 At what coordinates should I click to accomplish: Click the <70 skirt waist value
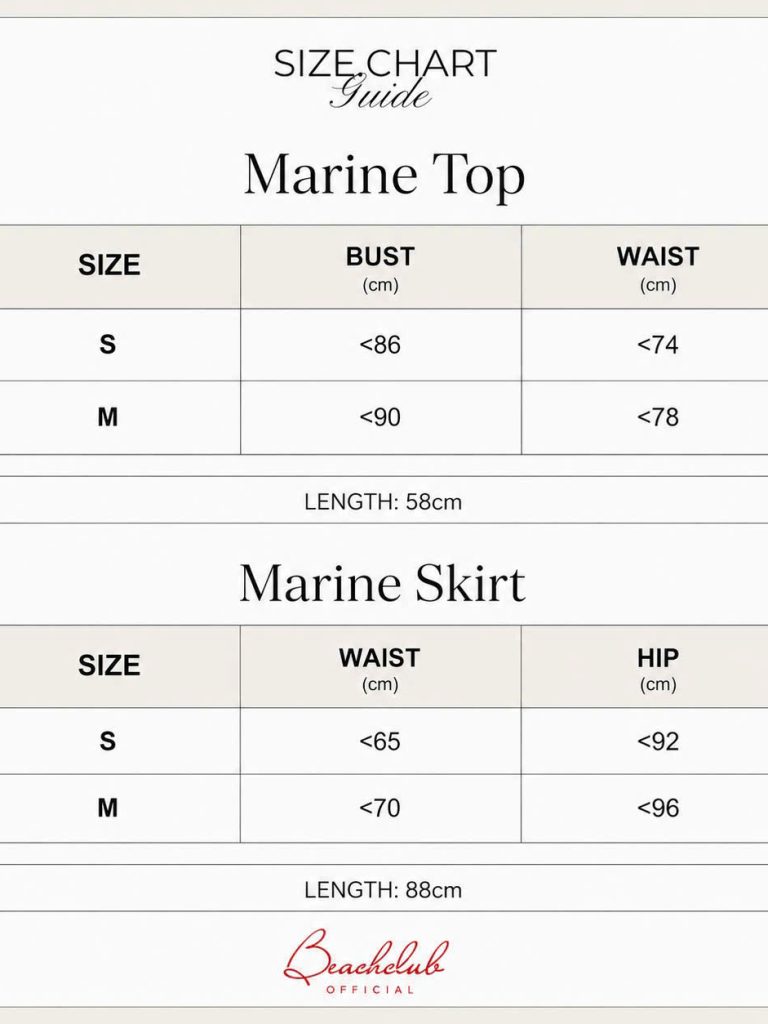coord(381,808)
